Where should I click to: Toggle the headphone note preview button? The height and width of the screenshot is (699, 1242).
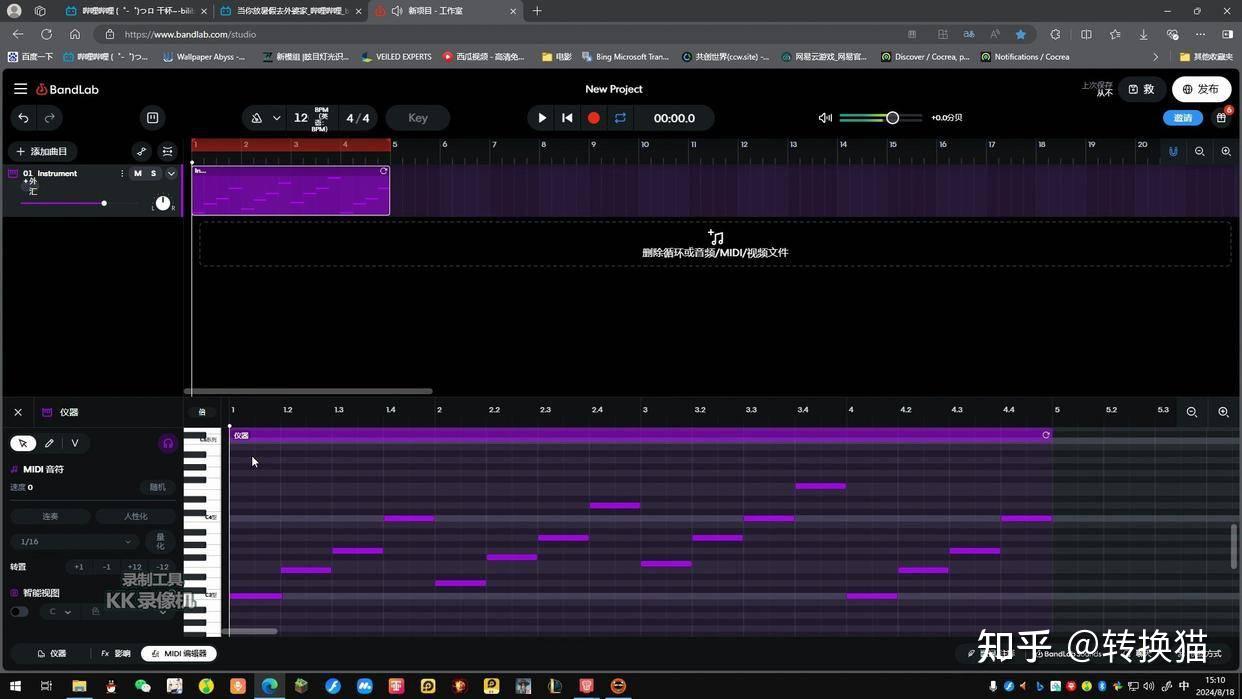pos(168,443)
